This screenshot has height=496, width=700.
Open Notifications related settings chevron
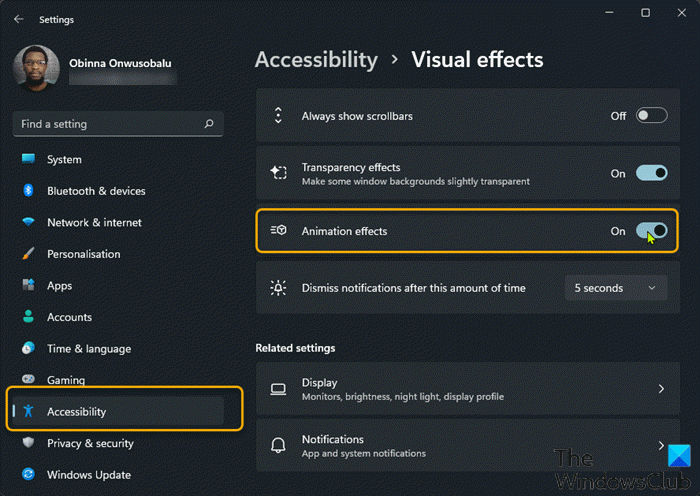pos(661,445)
